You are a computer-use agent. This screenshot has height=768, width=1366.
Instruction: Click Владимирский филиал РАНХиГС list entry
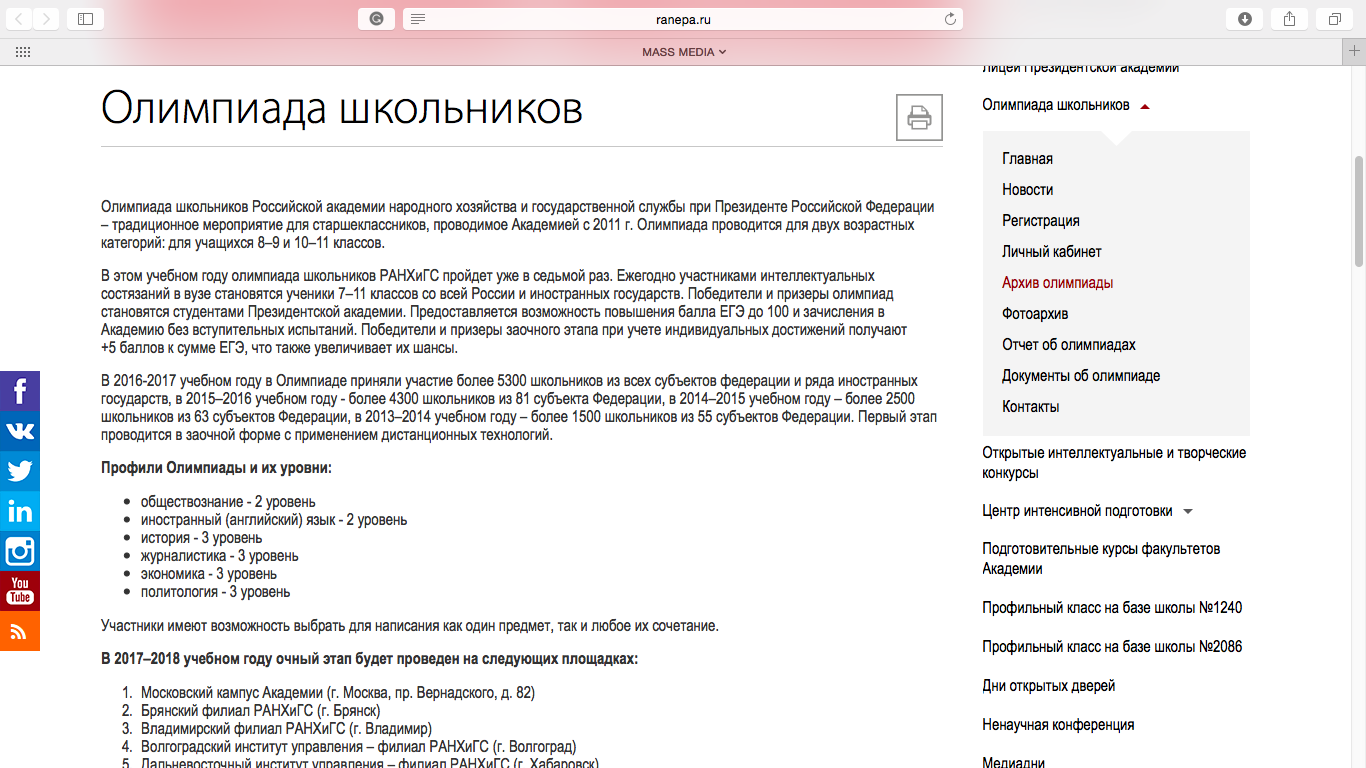(x=286, y=728)
